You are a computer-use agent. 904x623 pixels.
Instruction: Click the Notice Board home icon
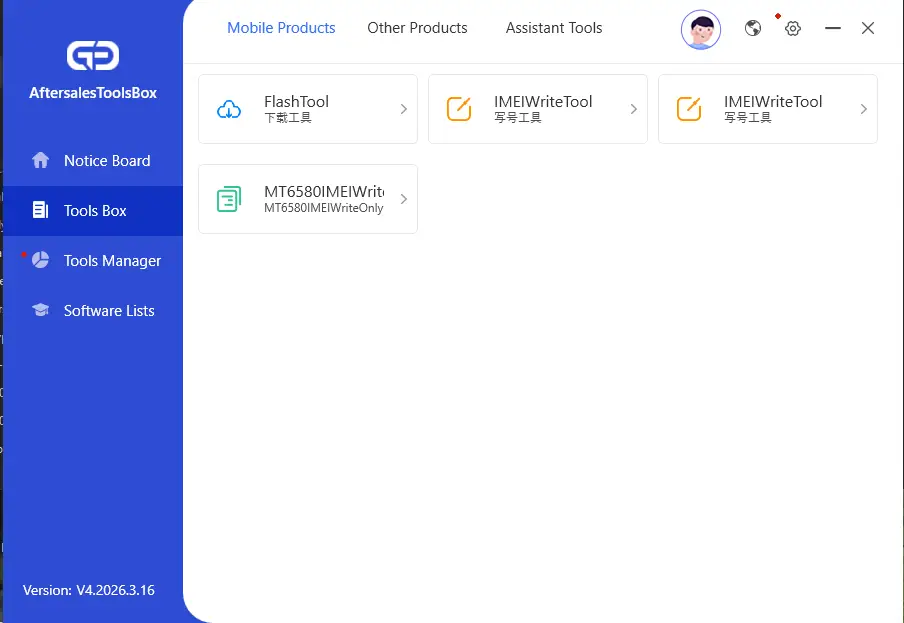40,160
